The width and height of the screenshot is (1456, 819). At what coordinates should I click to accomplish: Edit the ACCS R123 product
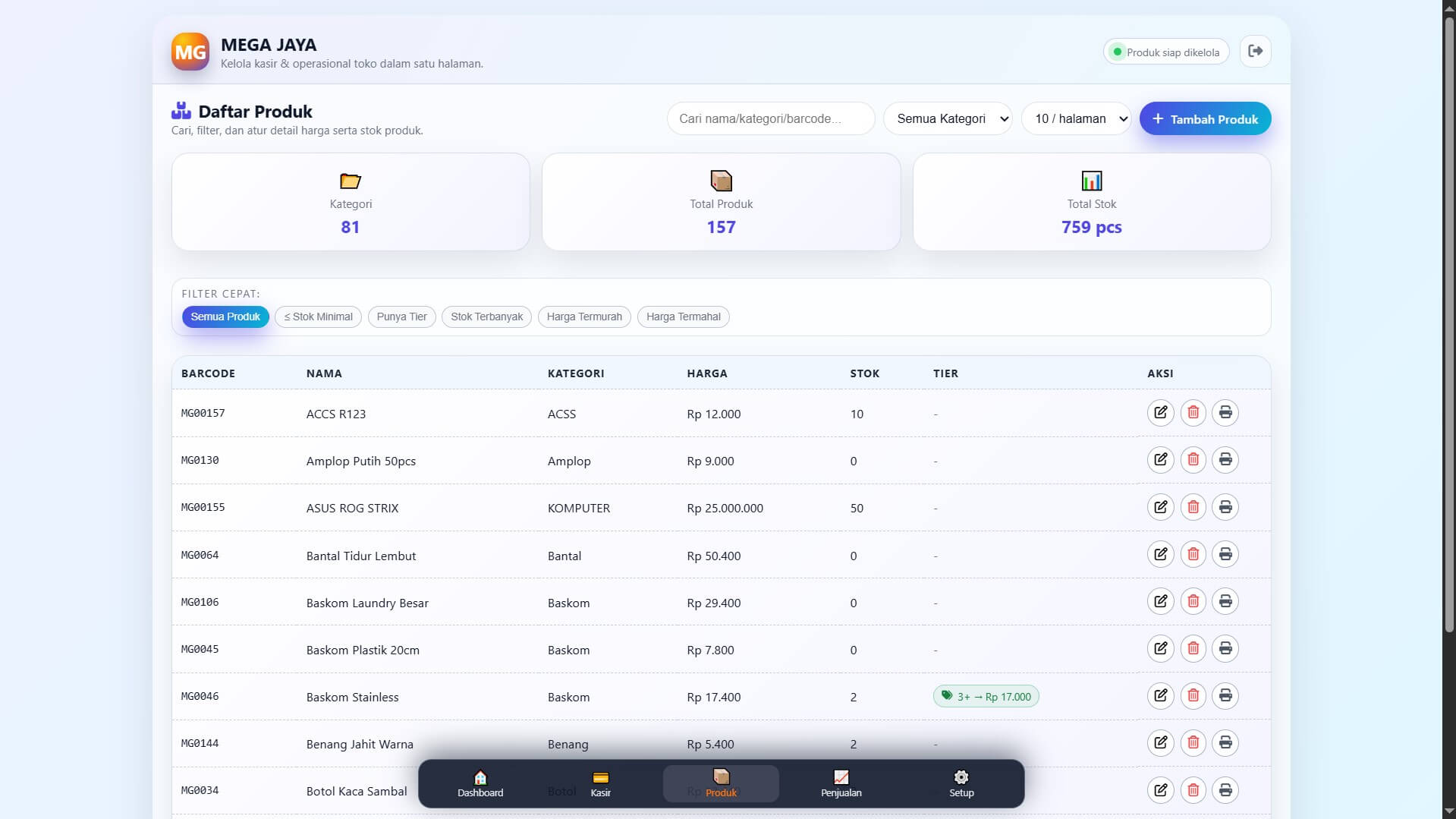pyautogui.click(x=1160, y=413)
